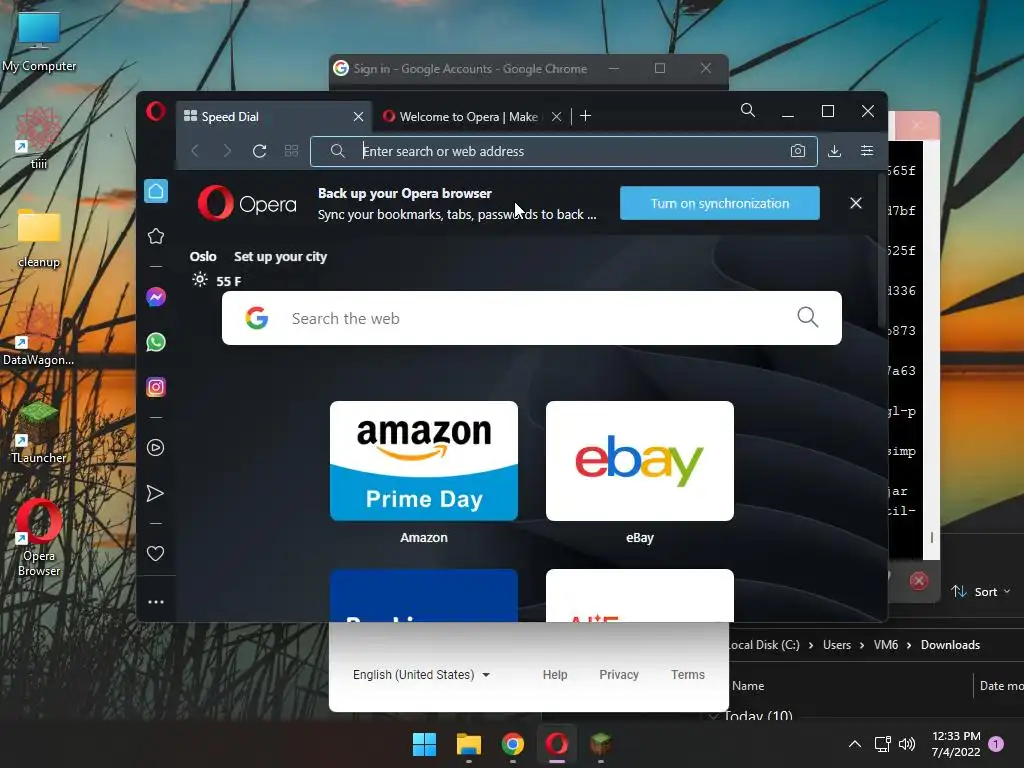
Task: Open My Flow arrow icon in sidebar
Action: pos(155,493)
